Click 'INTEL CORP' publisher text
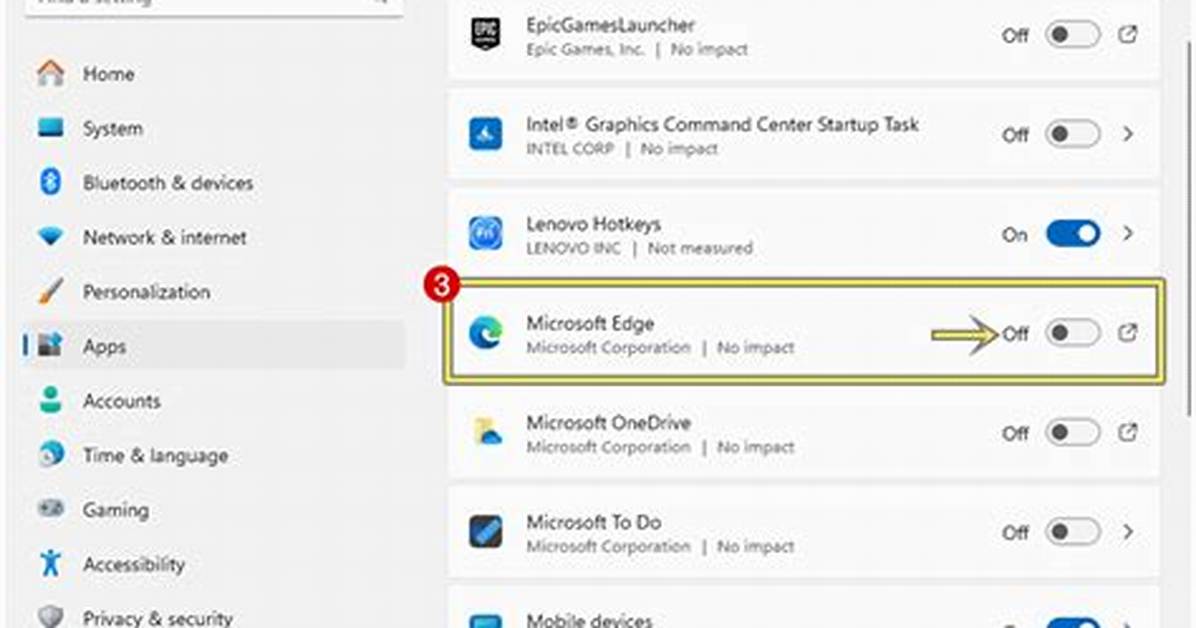 coord(570,149)
